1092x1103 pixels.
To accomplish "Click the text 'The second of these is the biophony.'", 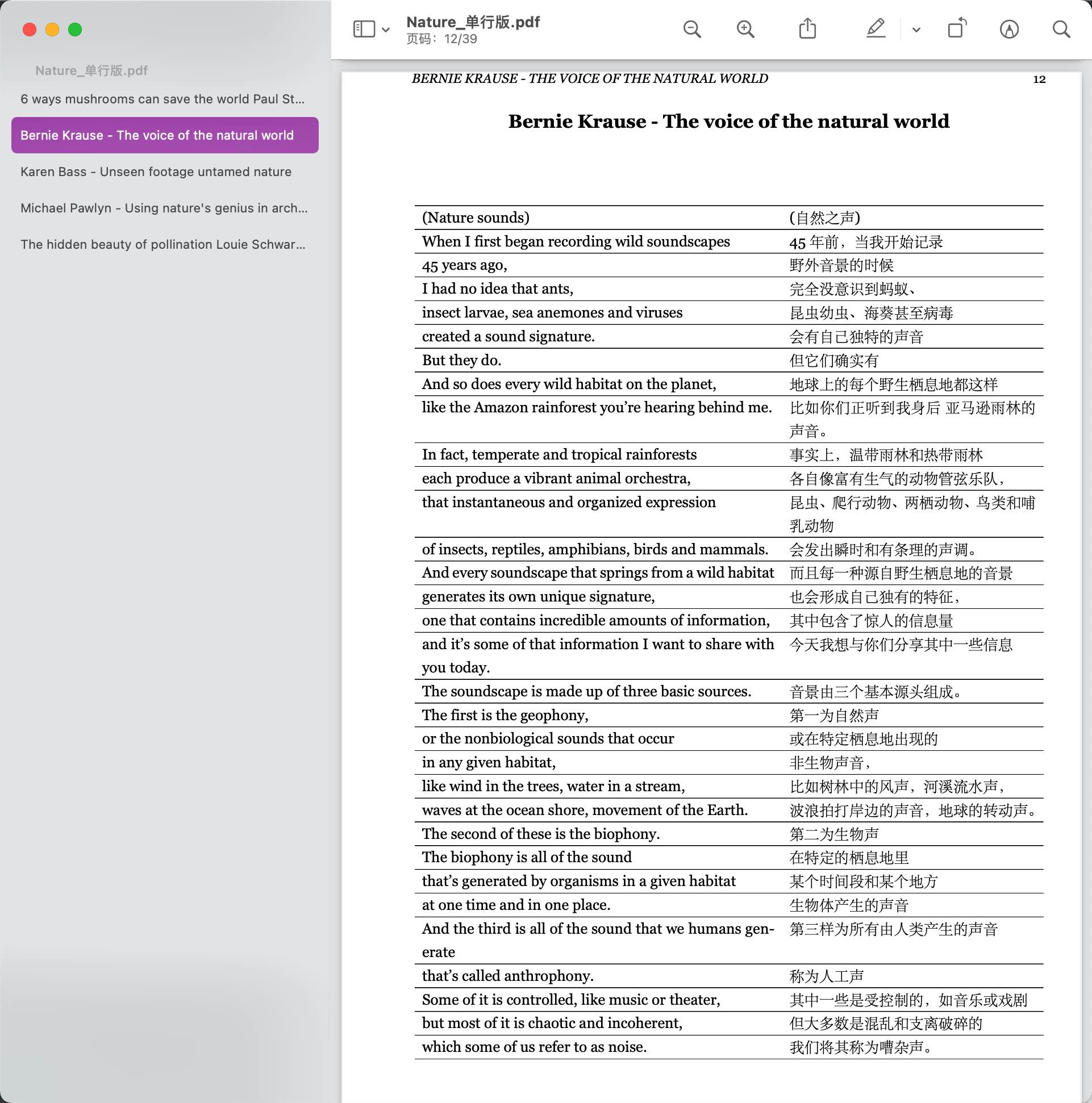I will [540, 834].
